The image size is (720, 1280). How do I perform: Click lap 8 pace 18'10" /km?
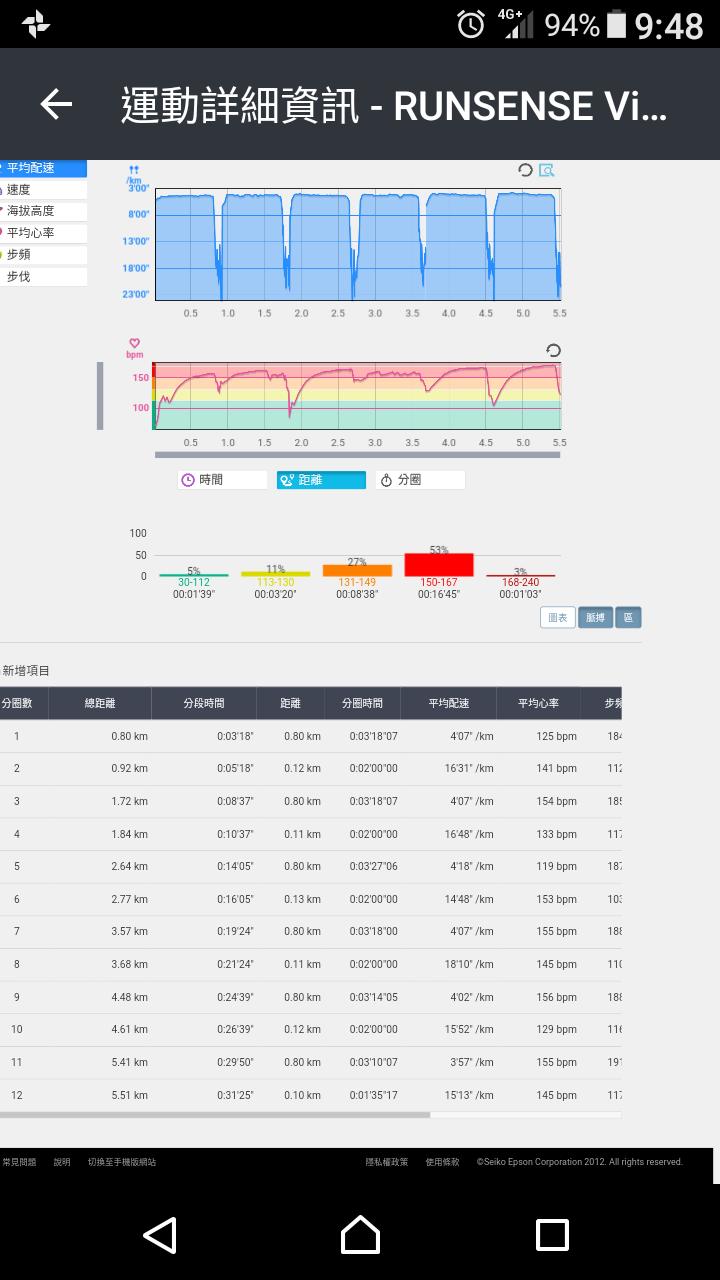coord(469,964)
